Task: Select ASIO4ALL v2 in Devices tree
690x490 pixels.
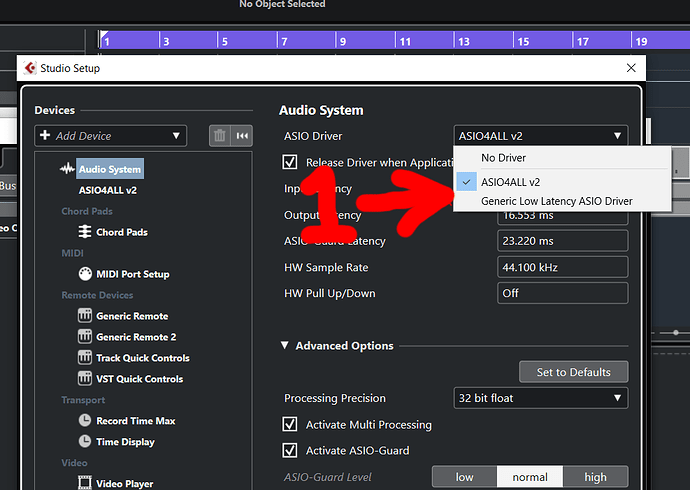Action: coord(107,190)
